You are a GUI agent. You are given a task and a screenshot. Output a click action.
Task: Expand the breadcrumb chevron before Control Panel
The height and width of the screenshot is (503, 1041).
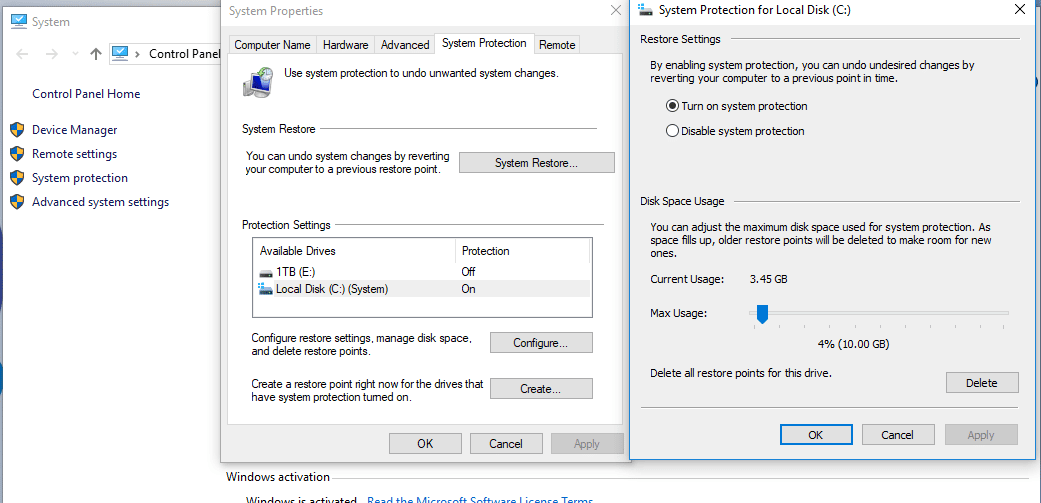coord(137,54)
